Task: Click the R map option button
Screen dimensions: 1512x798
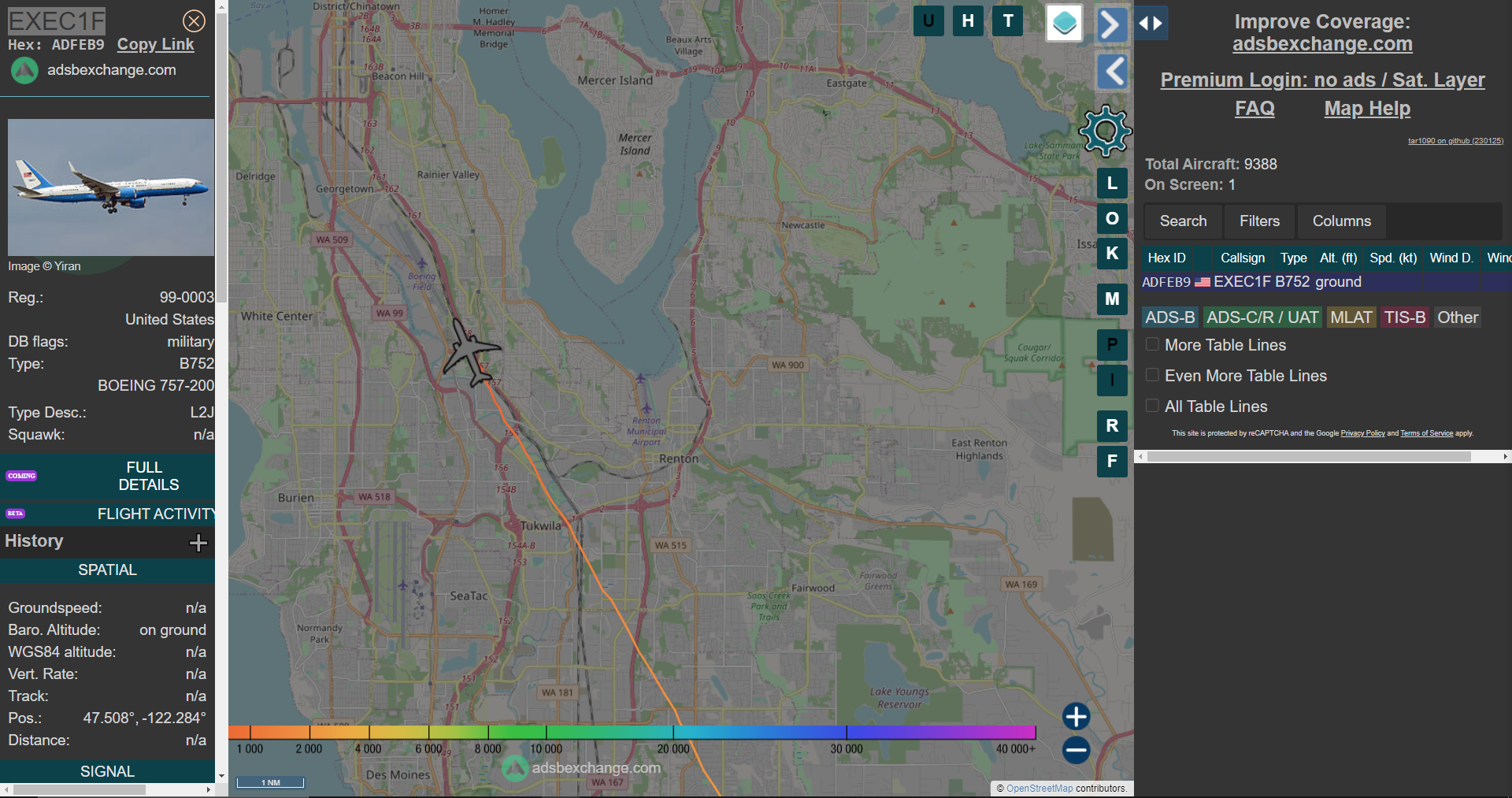Action: coord(1112,426)
